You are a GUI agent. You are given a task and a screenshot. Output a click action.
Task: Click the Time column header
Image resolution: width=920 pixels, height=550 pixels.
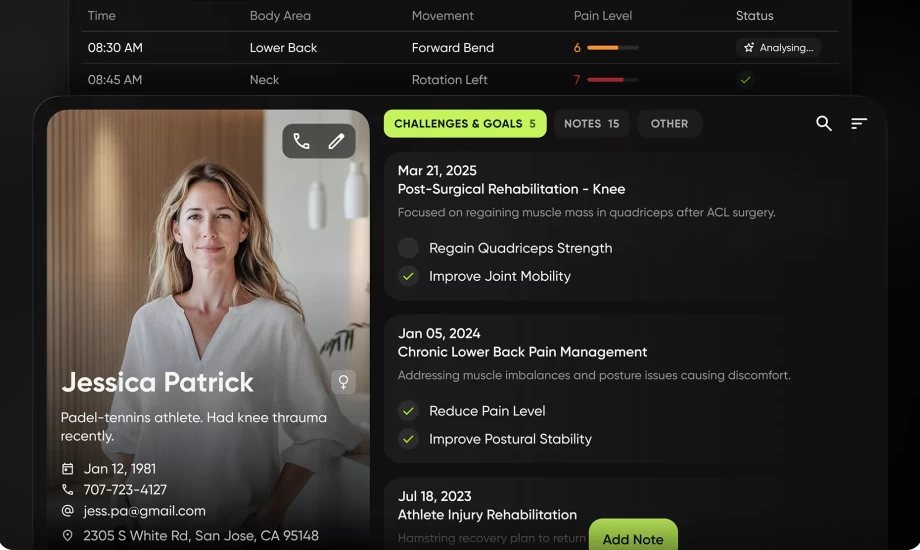tap(102, 16)
